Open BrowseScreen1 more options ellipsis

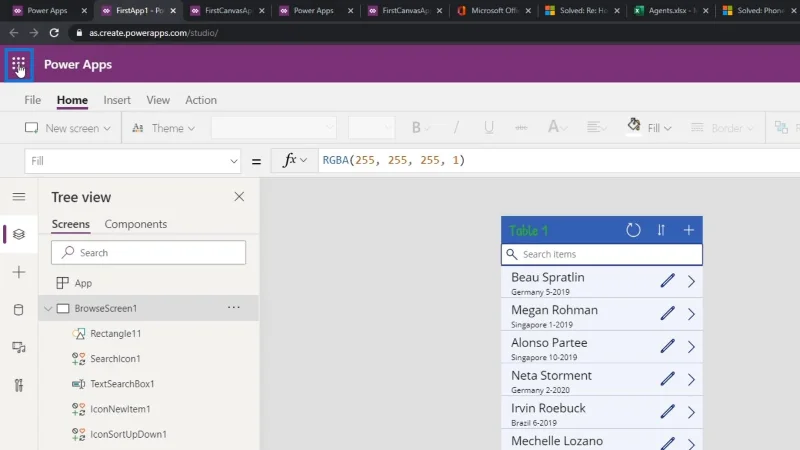tap(234, 307)
